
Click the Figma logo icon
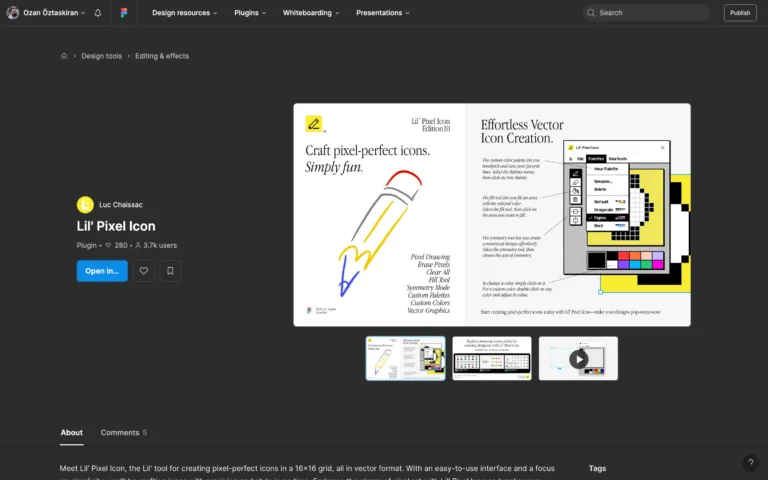coord(124,13)
